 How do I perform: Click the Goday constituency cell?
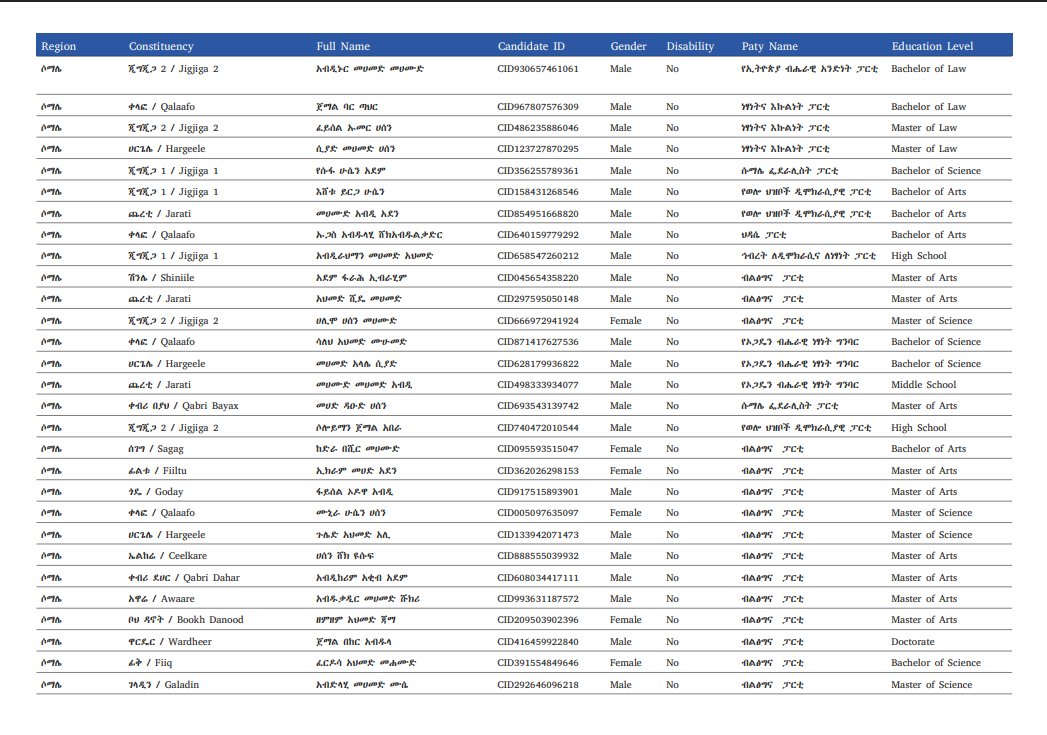click(156, 492)
